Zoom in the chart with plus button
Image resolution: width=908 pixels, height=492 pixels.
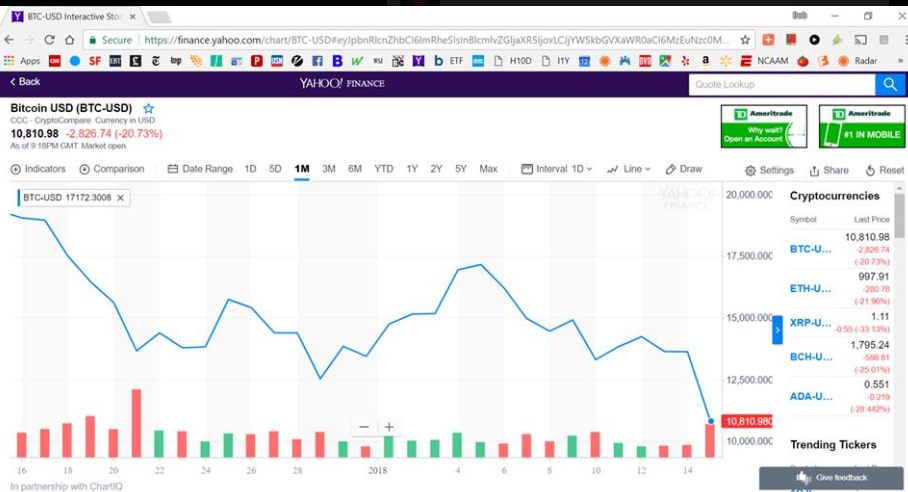click(x=389, y=427)
